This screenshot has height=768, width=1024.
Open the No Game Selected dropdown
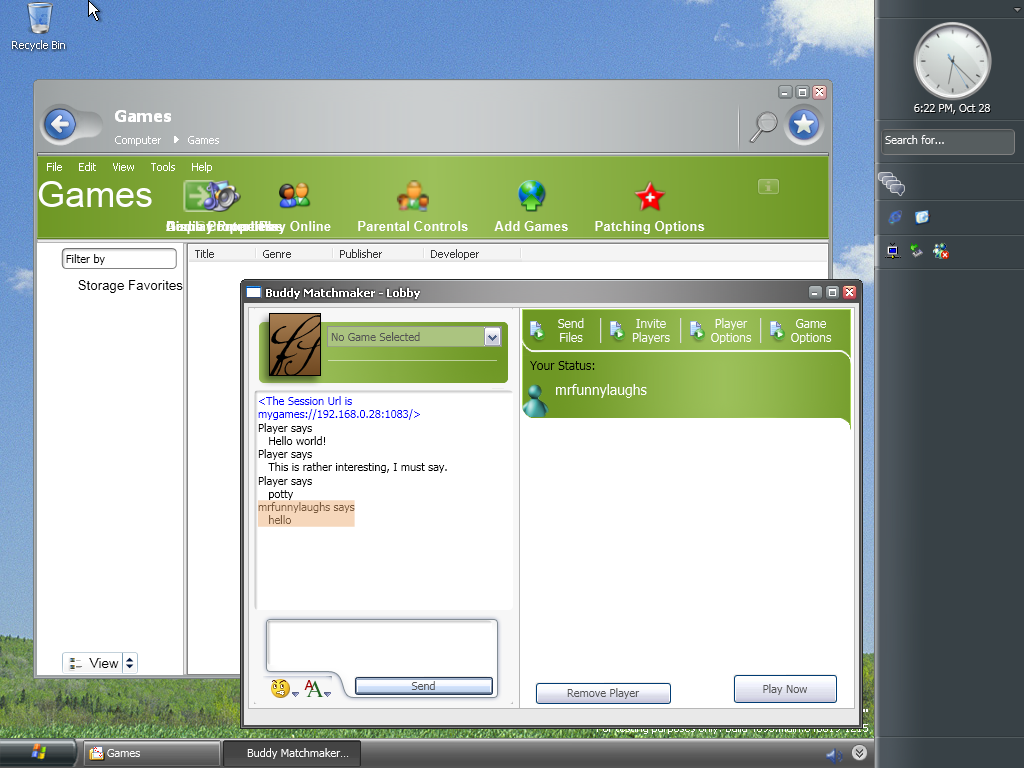492,337
